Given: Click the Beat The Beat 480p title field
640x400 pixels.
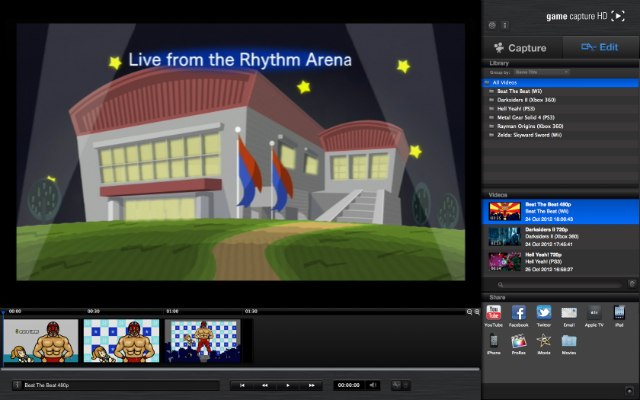Looking at the screenshot, I should click(121, 385).
